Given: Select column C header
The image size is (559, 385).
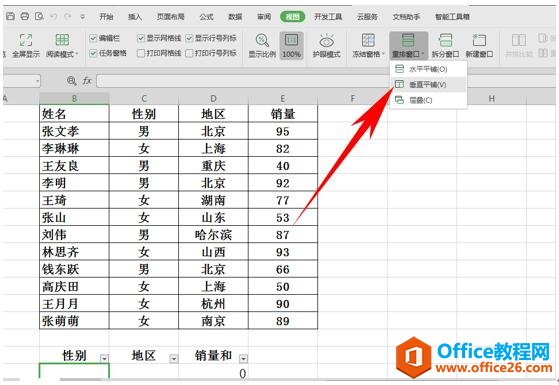Looking at the screenshot, I should pos(144,98).
